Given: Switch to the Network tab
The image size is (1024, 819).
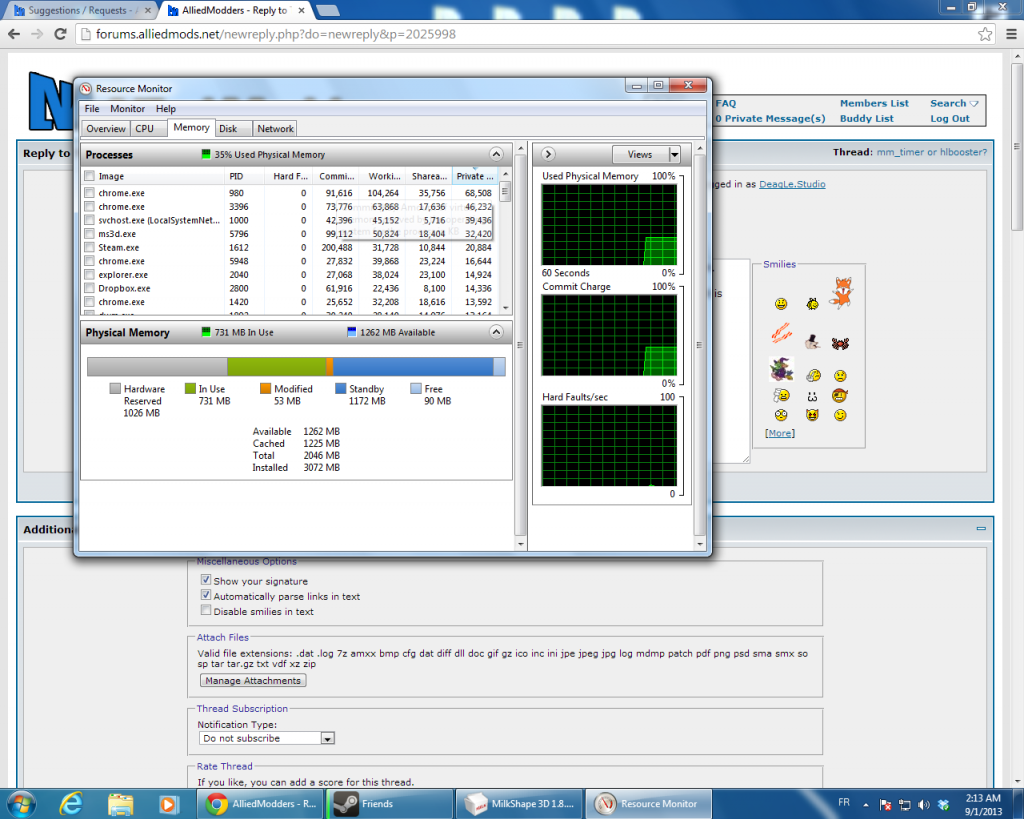Looking at the screenshot, I should (x=275, y=129).
